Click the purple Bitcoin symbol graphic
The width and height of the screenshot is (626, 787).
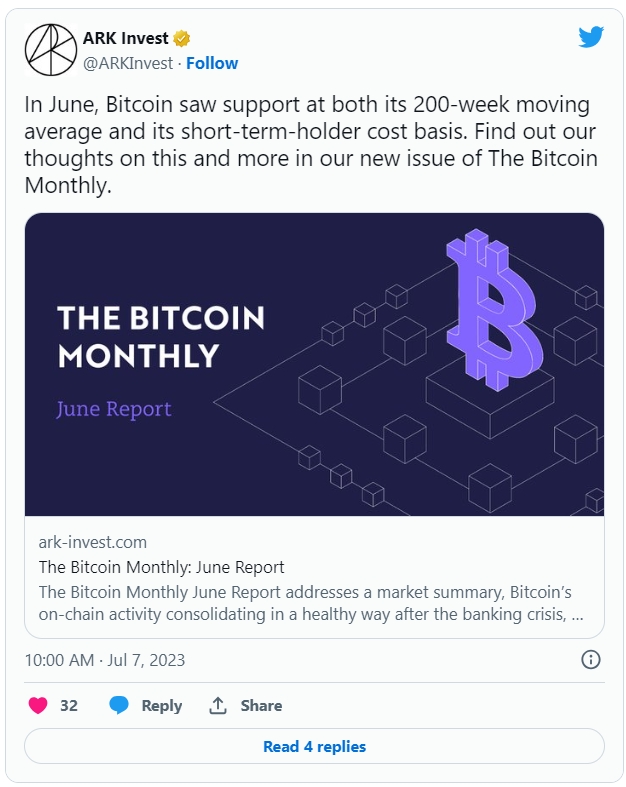(494, 310)
